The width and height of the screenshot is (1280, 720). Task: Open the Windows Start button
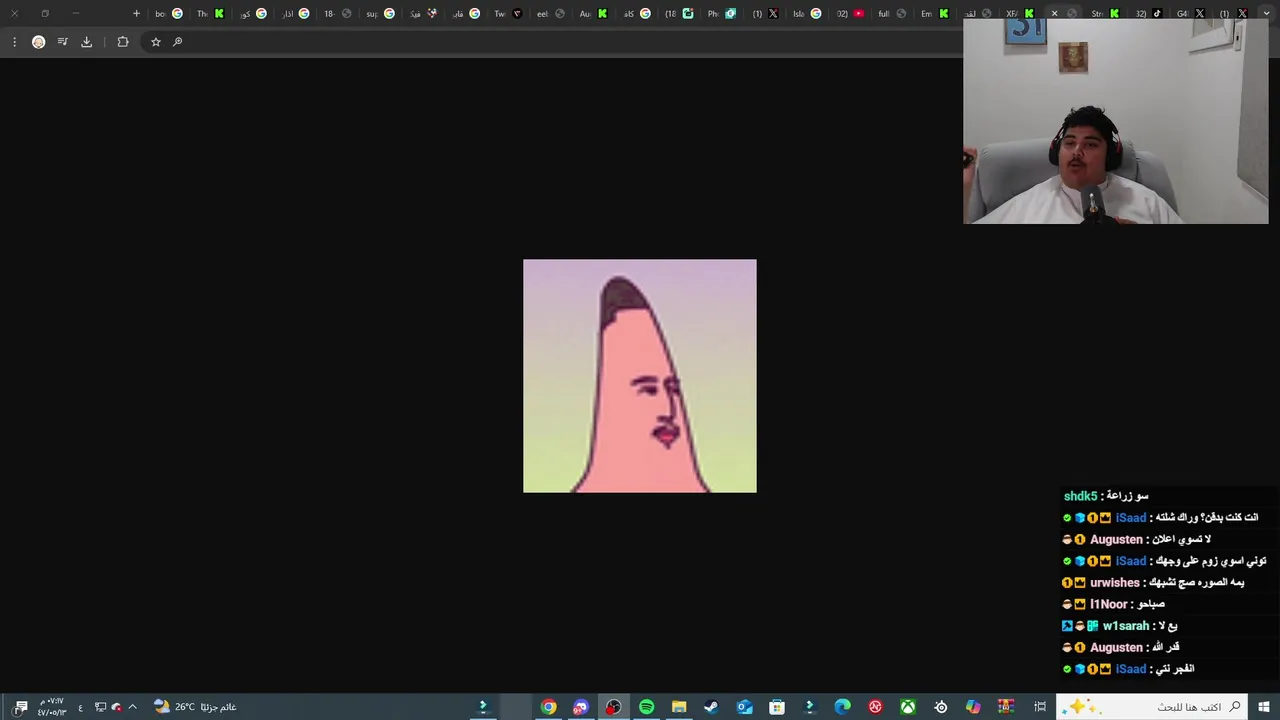1264,707
